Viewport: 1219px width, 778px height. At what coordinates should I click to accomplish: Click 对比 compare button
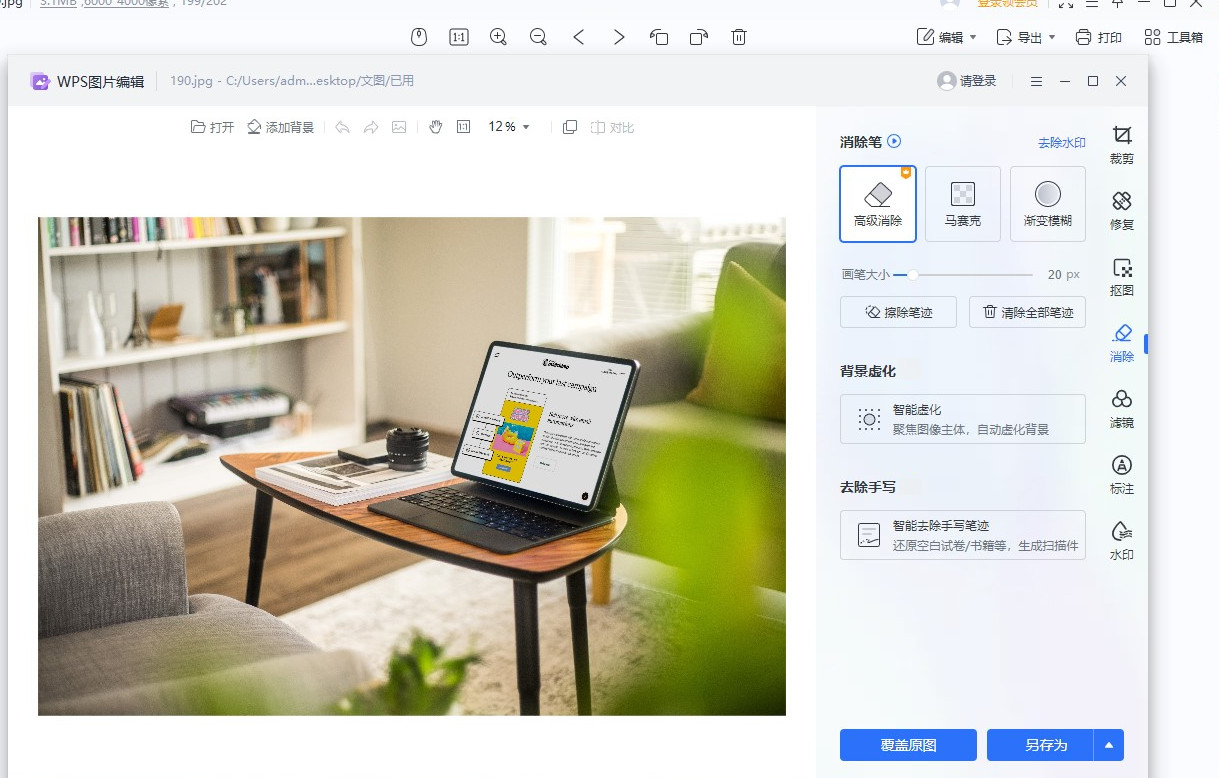click(612, 127)
